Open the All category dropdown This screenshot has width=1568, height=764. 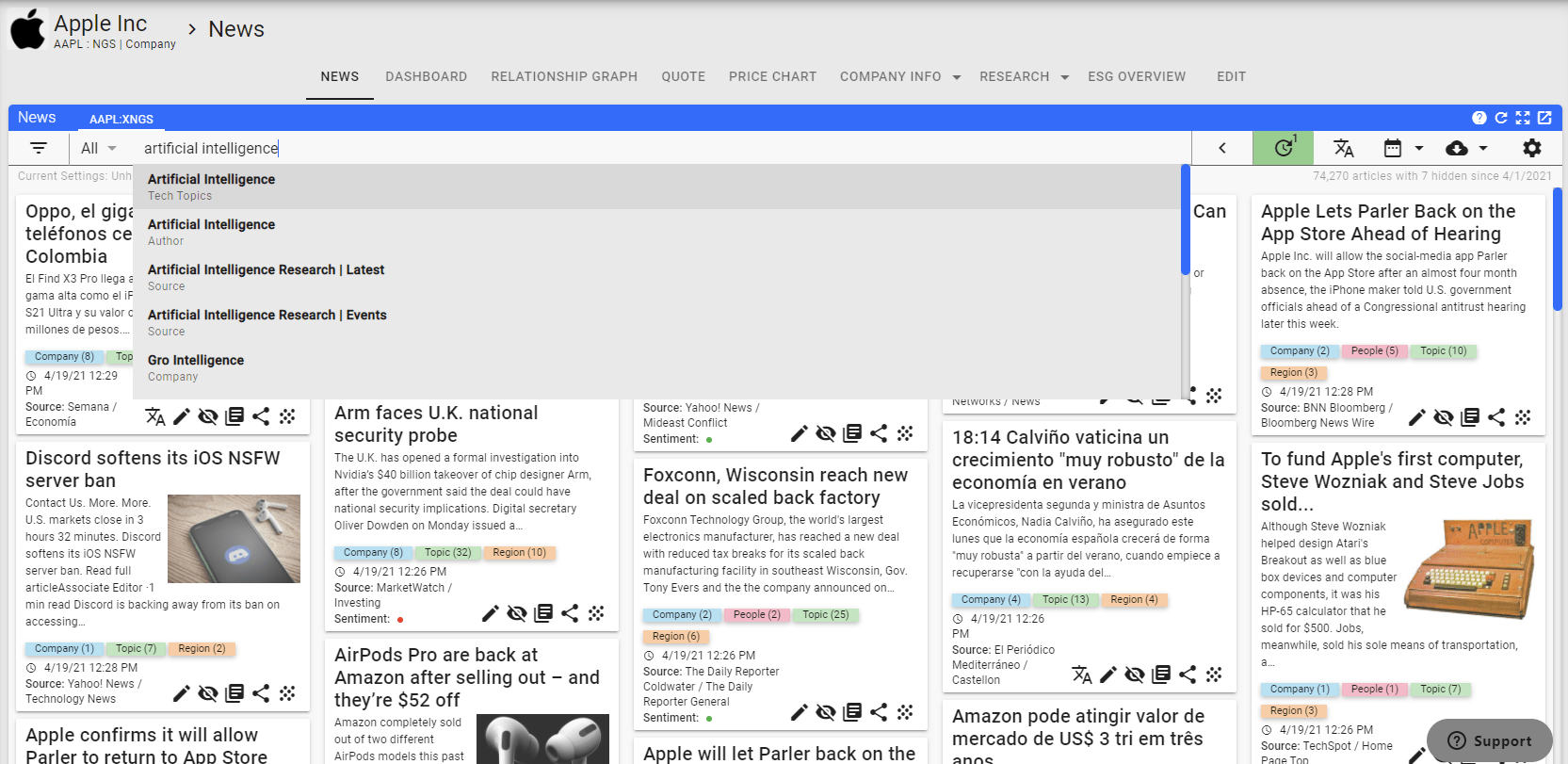point(99,148)
